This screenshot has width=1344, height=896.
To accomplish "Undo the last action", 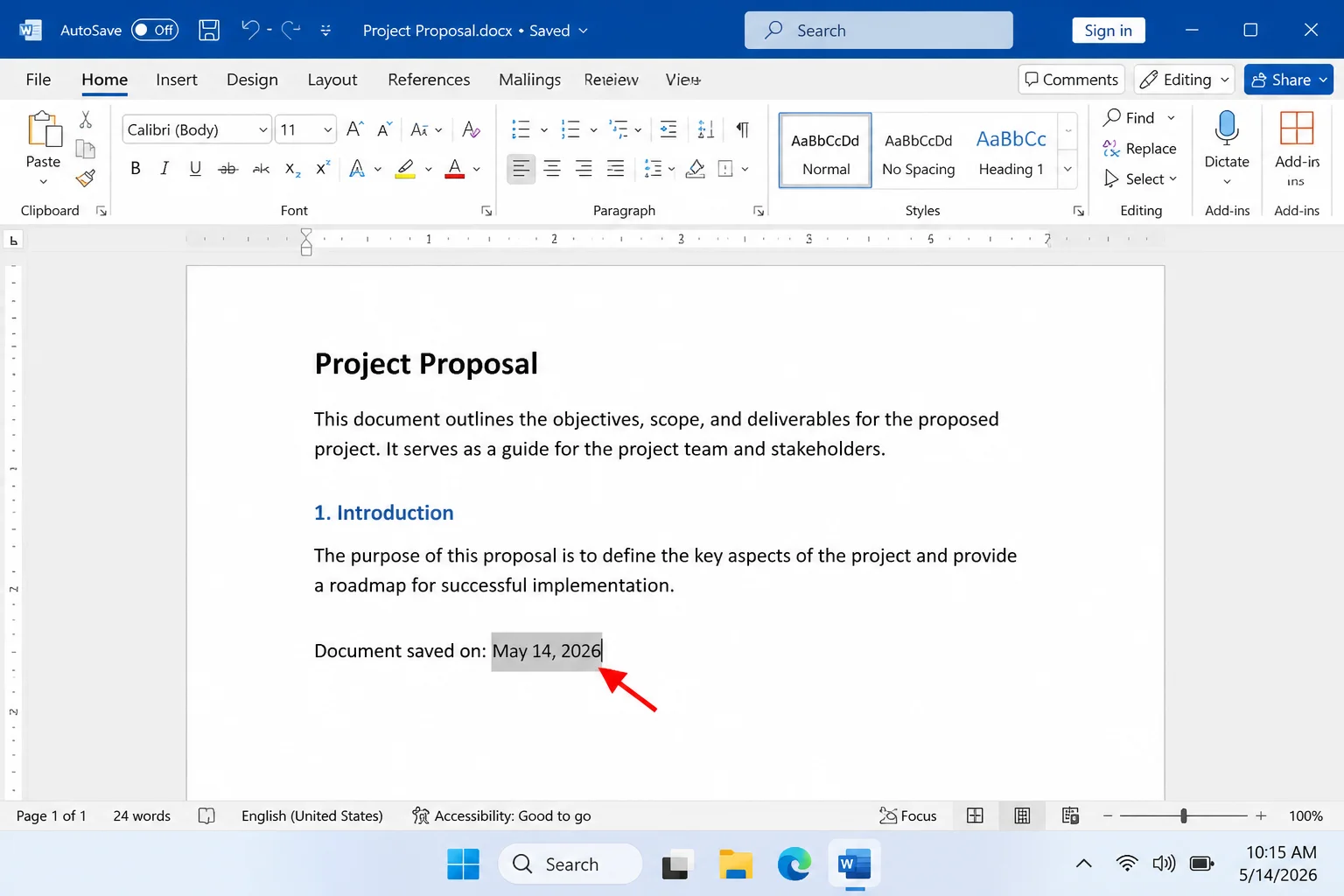I will pyautogui.click(x=250, y=30).
